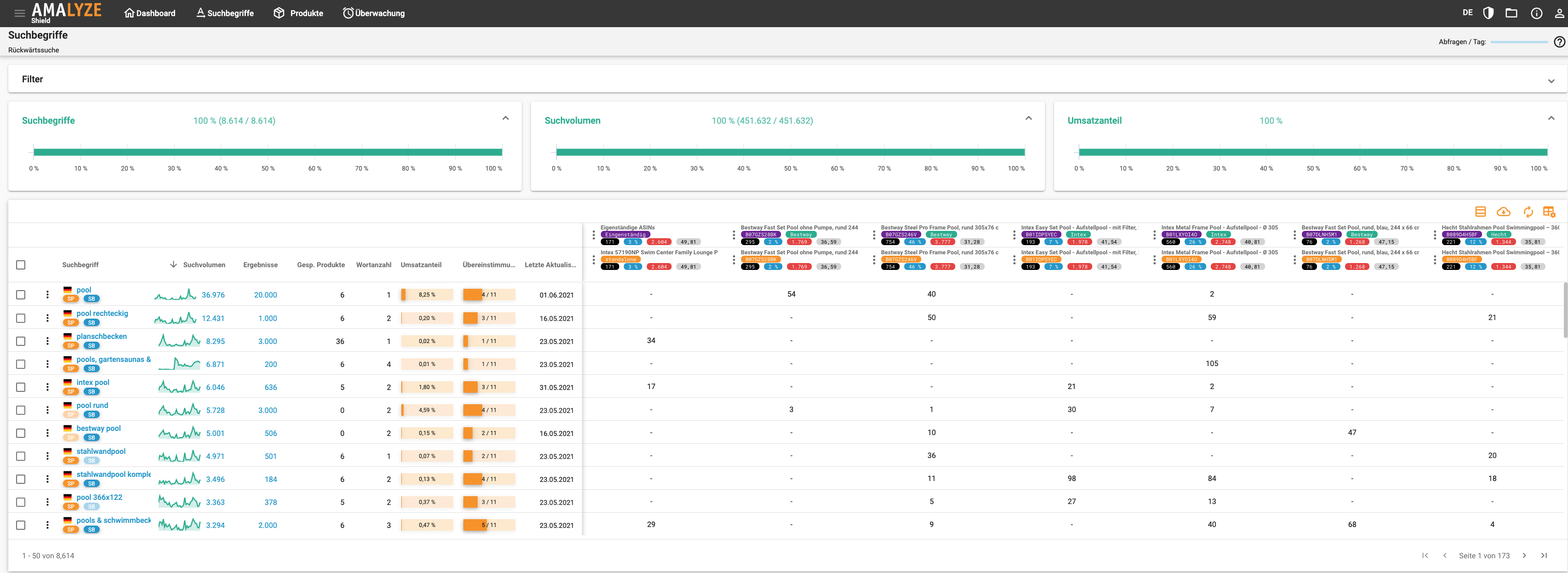Viewport: 1568px width, 573px height.
Task: Sort by the Ergebnisse column header
Action: [260, 265]
